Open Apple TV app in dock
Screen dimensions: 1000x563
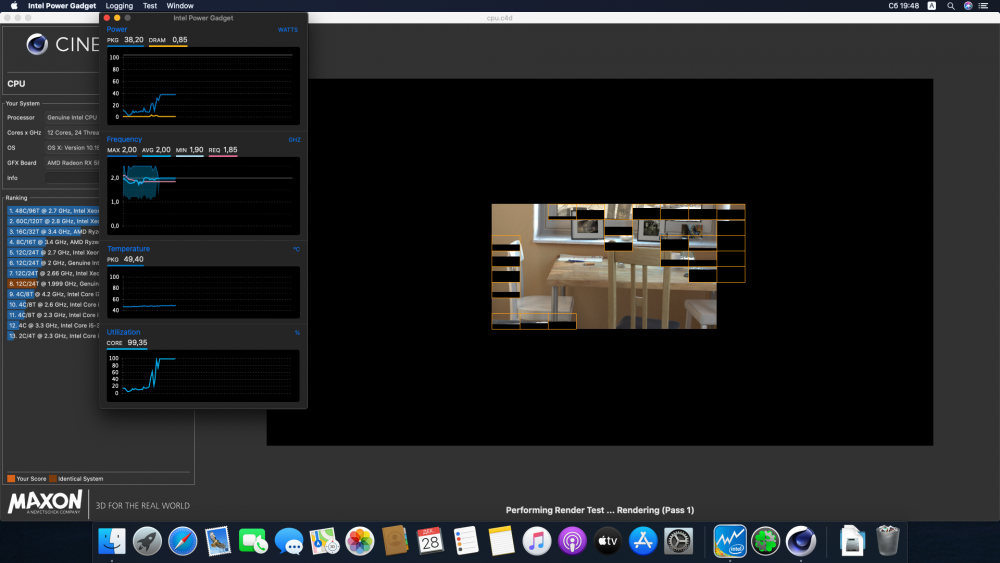coord(607,541)
